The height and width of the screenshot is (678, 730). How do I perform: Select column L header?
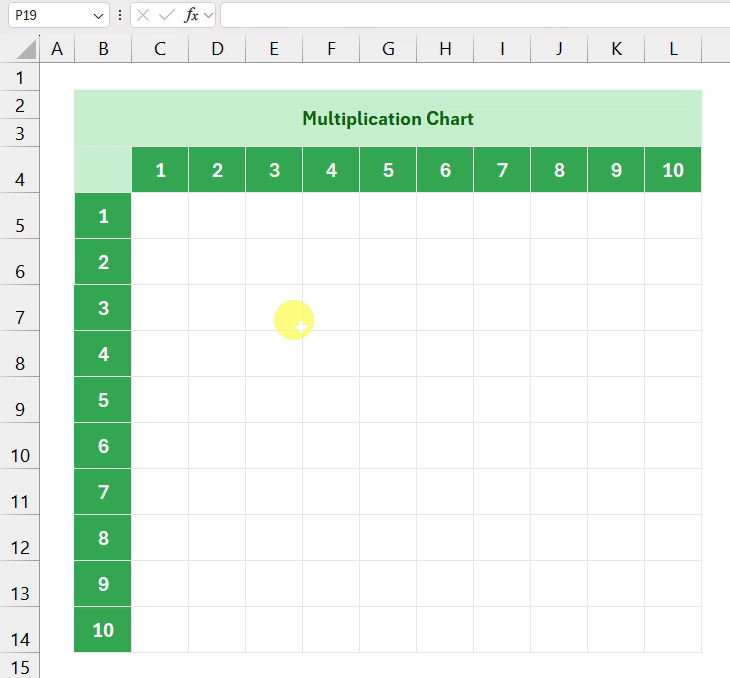click(673, 49)
